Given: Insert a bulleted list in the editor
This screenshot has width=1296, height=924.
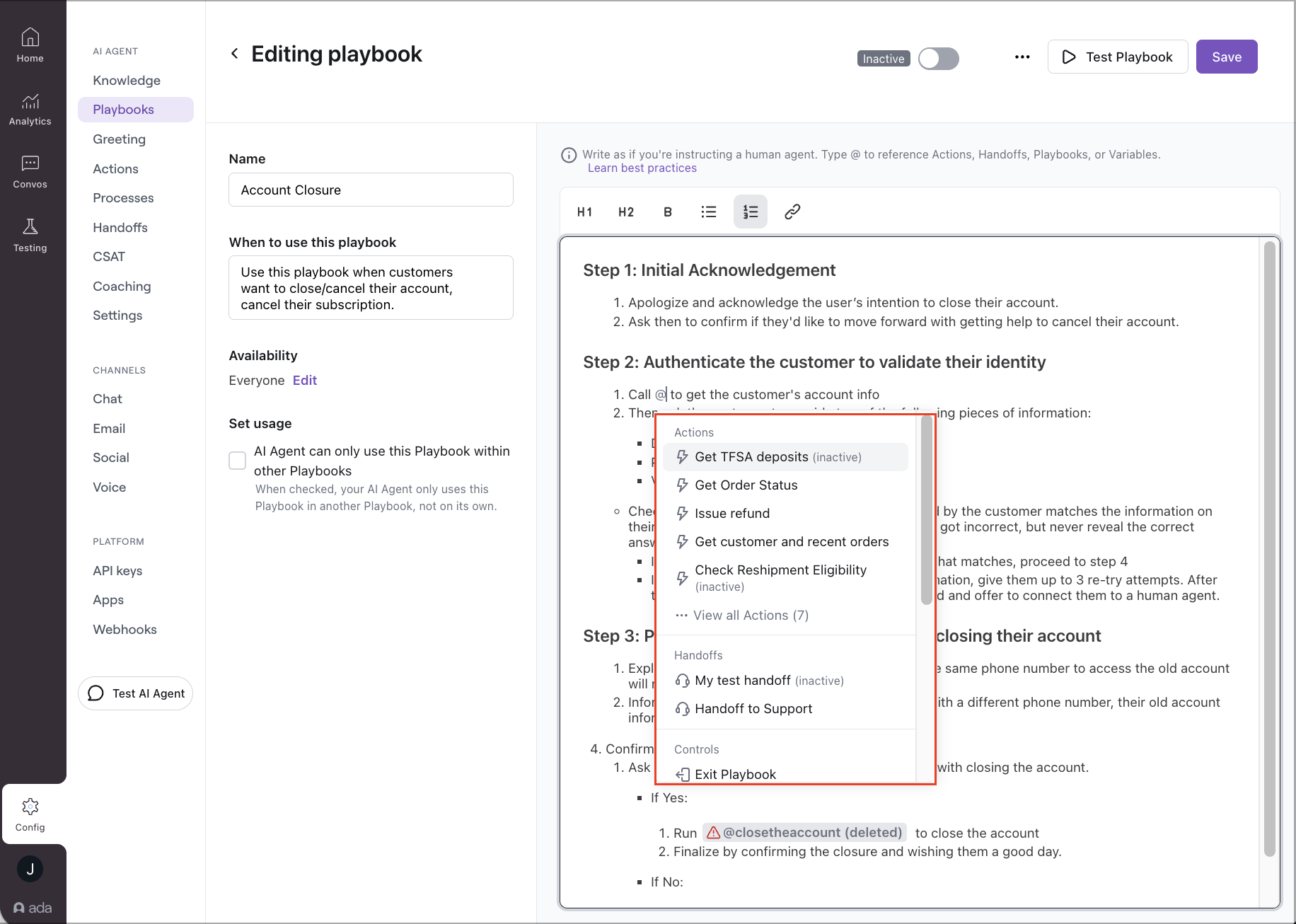Looking at the screenshot, I should tap(708, 212).
